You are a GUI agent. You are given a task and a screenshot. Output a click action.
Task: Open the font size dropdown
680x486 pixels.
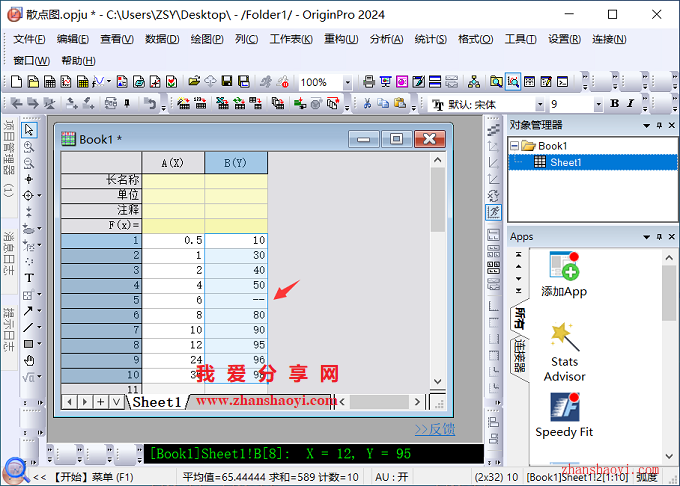click(598, 104)
